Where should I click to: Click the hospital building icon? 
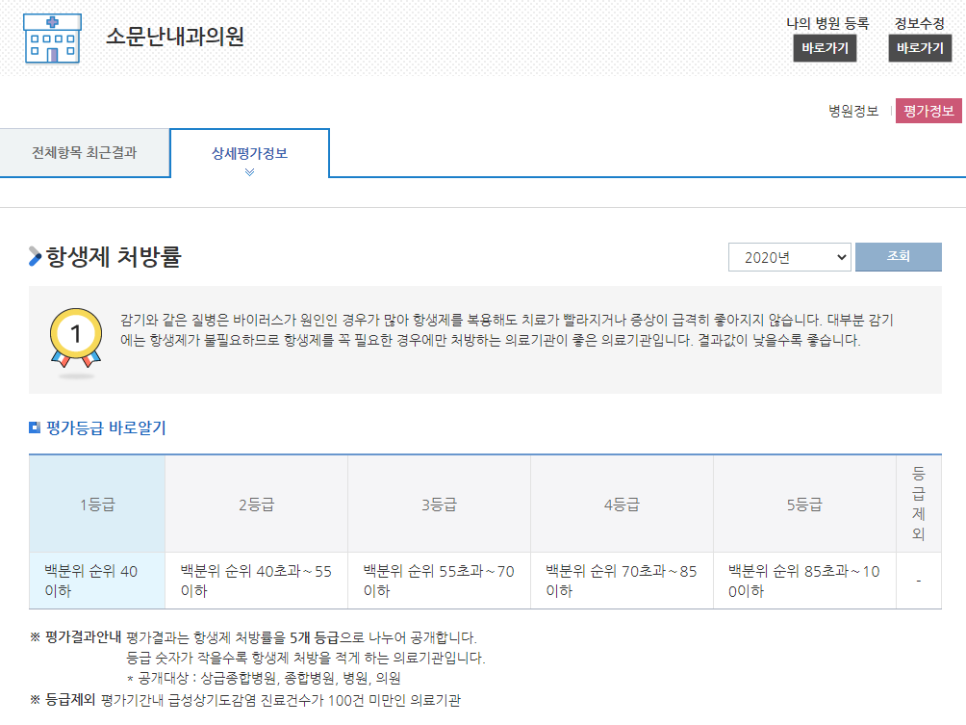52,38
